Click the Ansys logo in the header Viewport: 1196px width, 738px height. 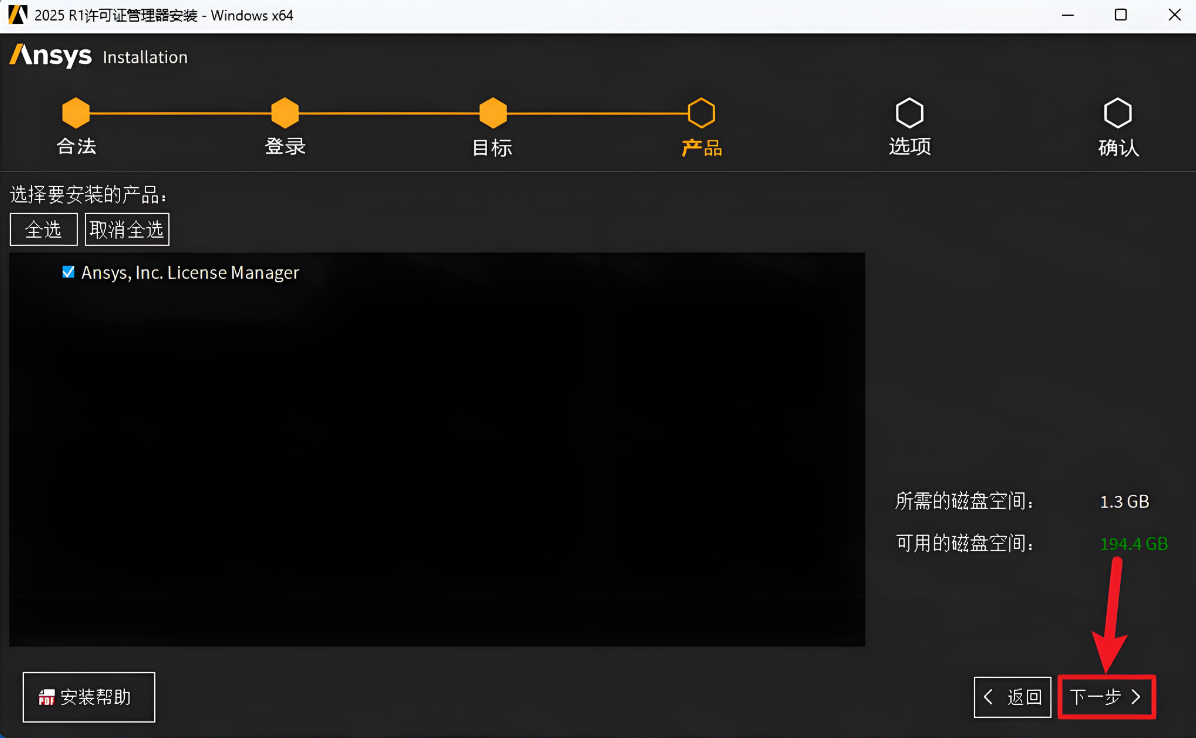[50, 56]
